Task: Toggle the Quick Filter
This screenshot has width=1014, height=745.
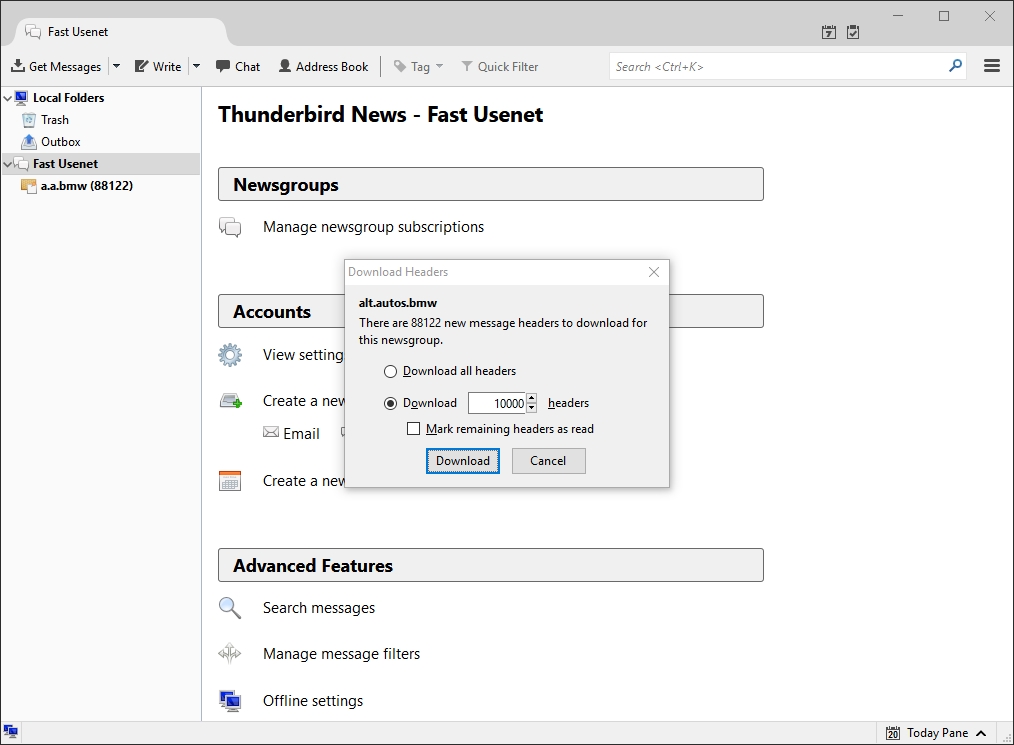Action: (499, 66)
